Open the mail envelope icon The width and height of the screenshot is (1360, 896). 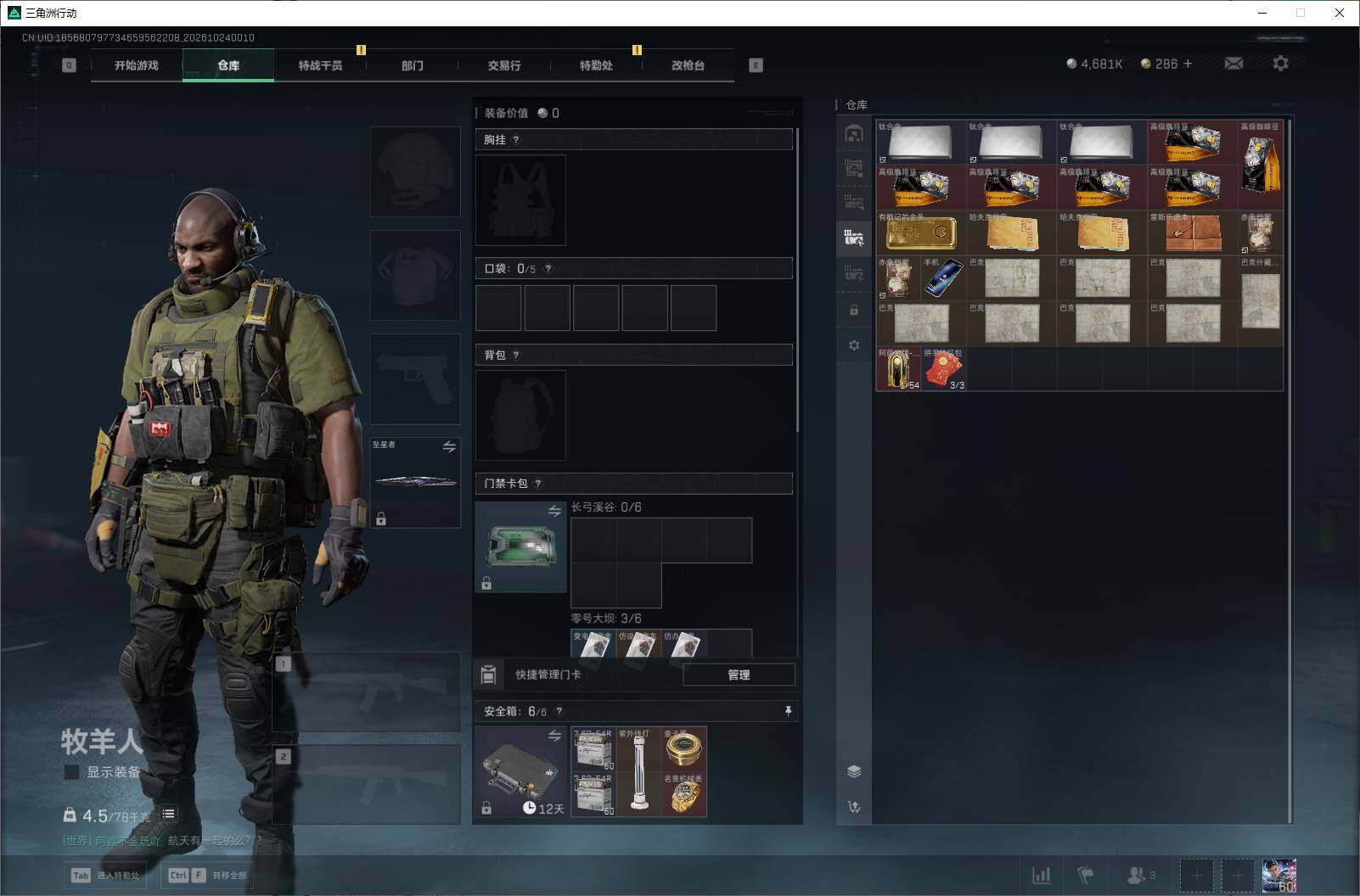1234,64
